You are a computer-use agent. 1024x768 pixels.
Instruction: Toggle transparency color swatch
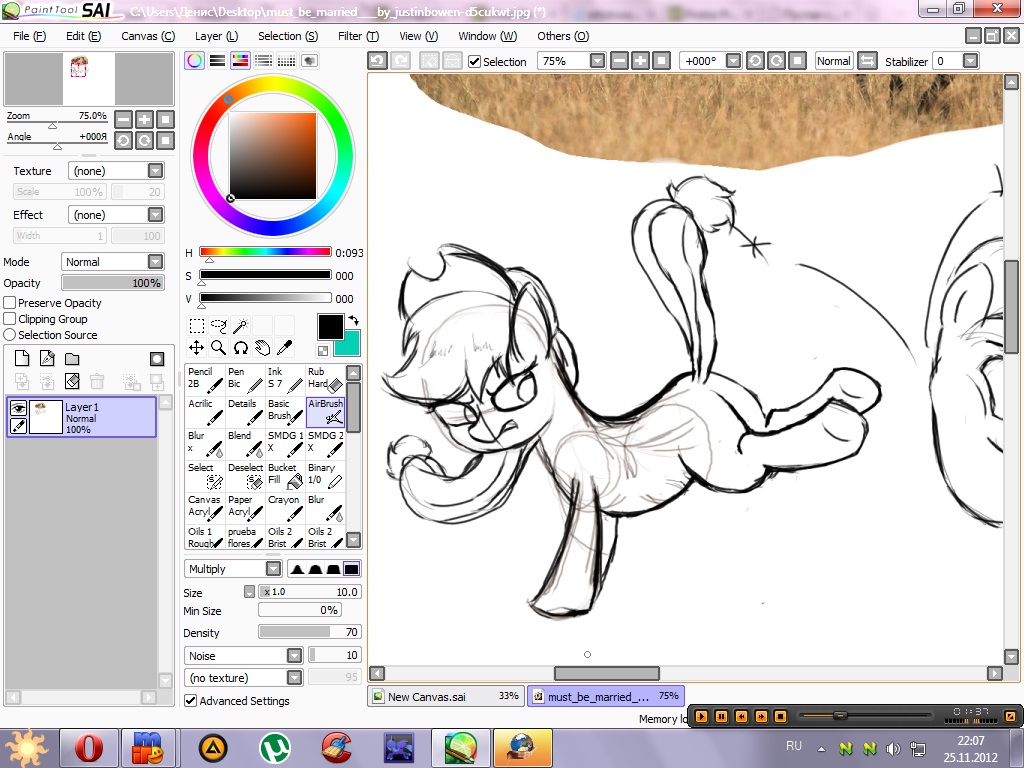(x=323, y=351)
